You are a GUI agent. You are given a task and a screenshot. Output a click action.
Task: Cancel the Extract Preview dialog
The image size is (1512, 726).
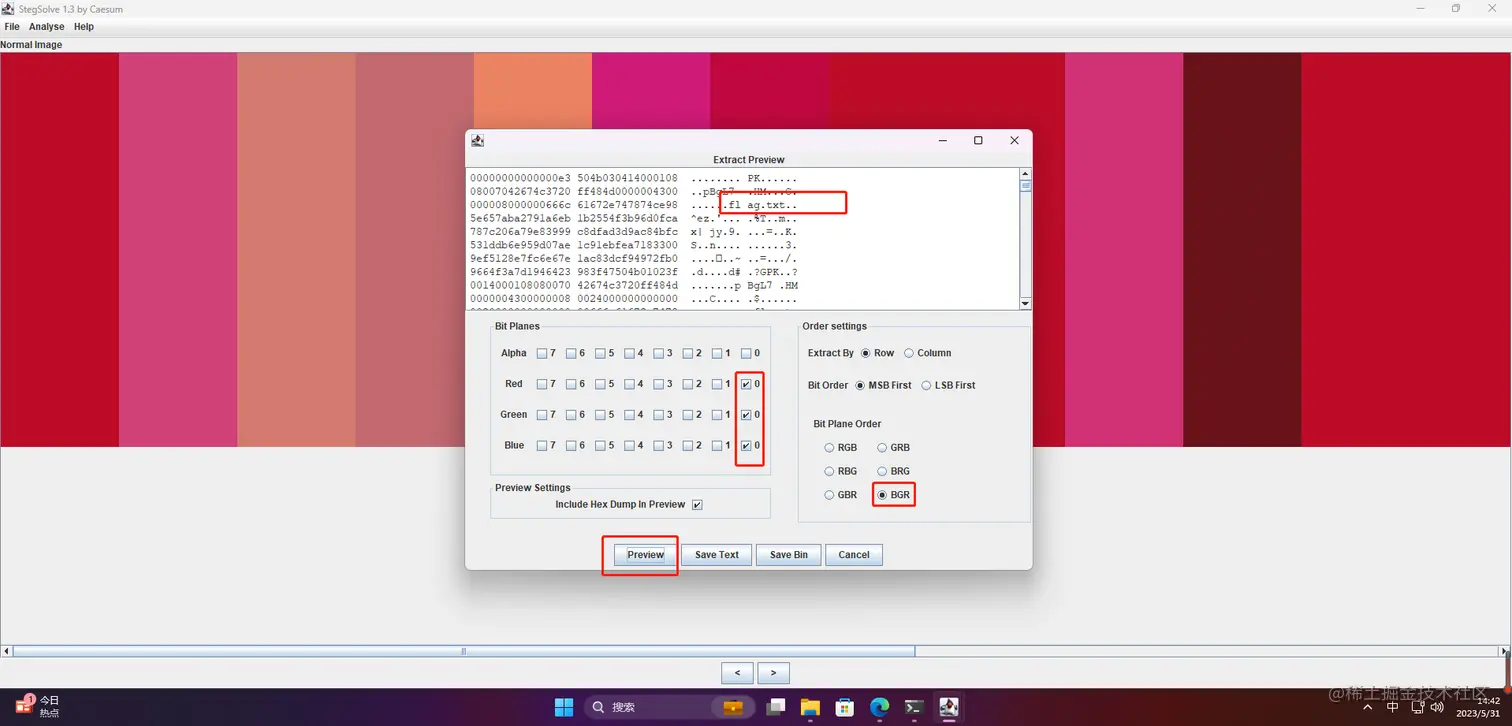point(854,555)
